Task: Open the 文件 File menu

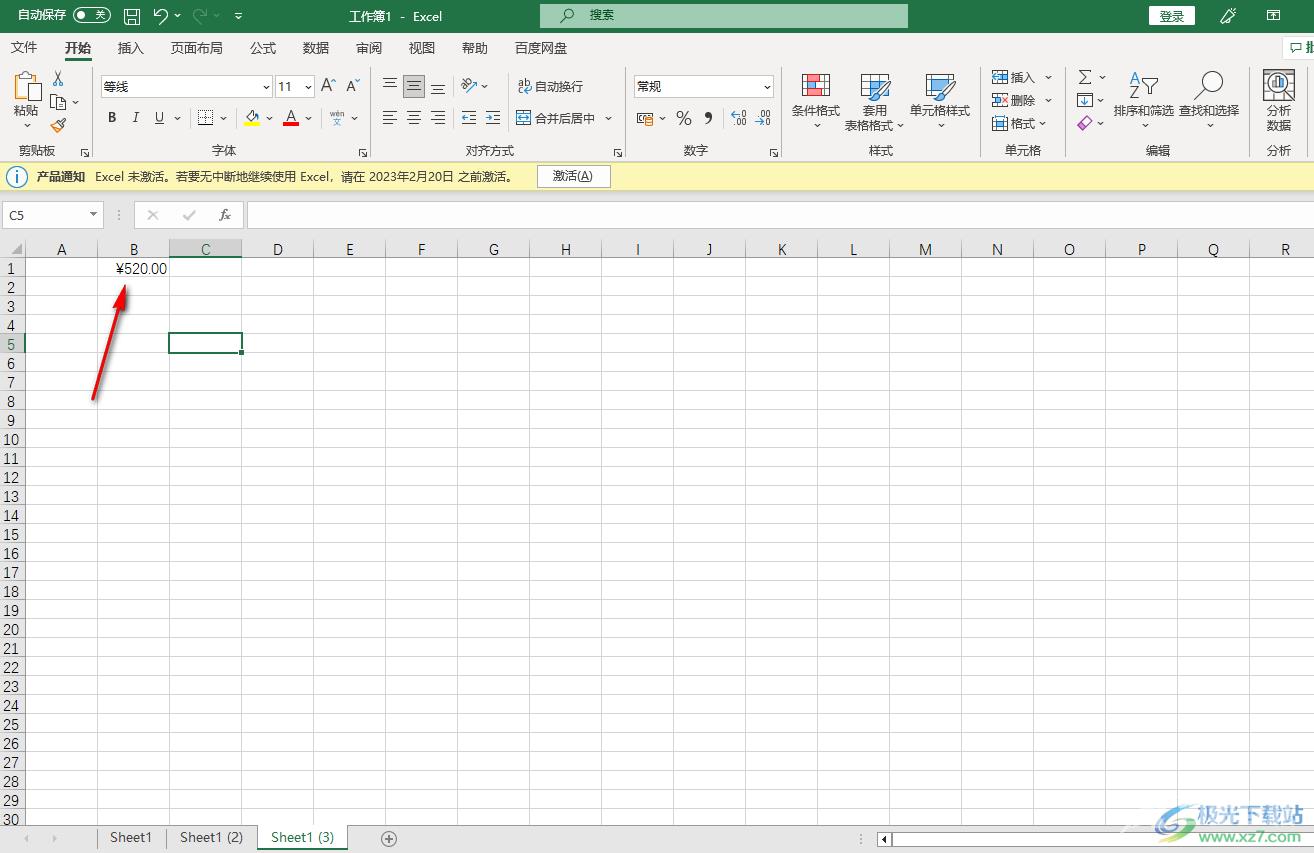Action: tap(24, 48)
